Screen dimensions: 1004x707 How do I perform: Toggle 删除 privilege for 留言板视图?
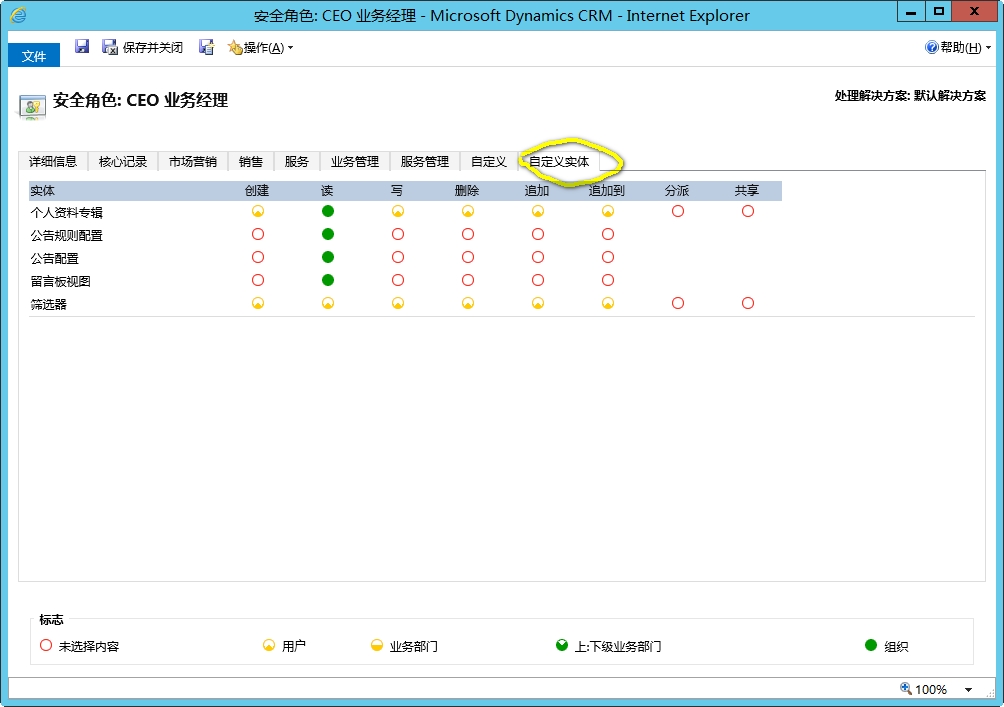[468, 280]
